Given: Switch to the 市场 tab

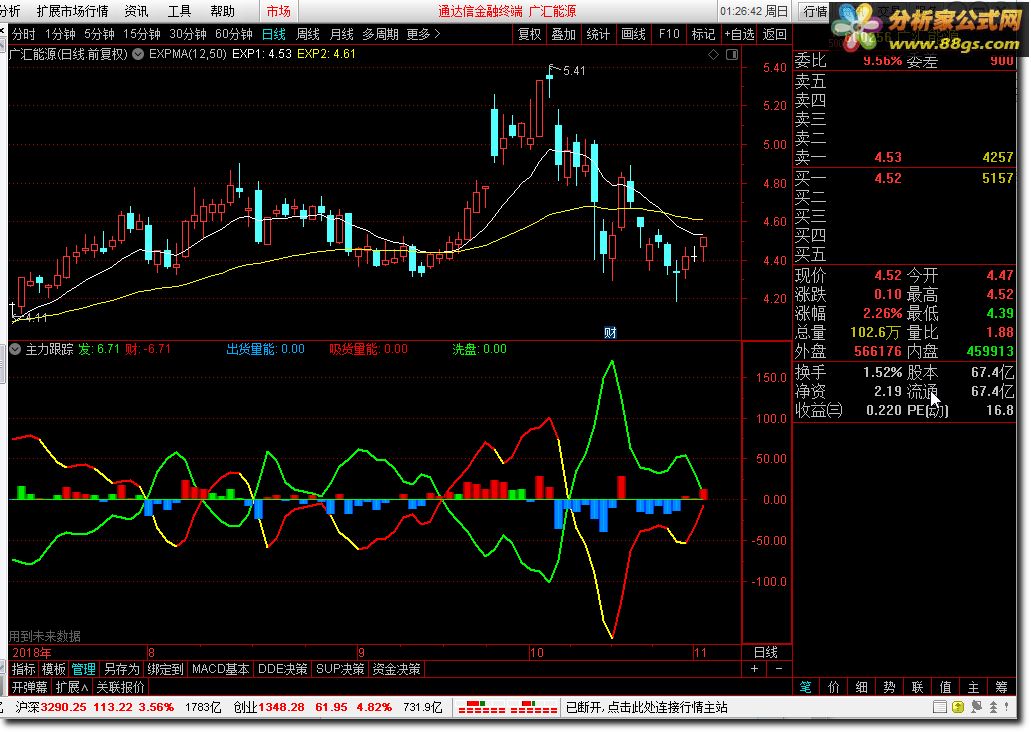Looking at the screenshot, I should pyautogui.click(x=278, y=11).
